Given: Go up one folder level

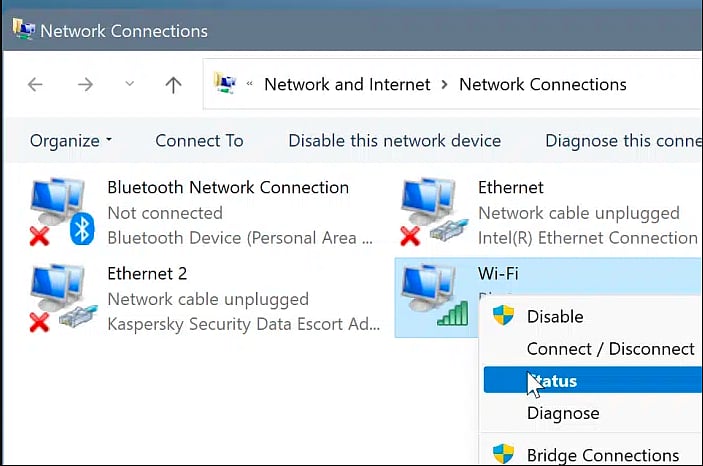Looking at the screenshot, I should click(x=173, y=85).
